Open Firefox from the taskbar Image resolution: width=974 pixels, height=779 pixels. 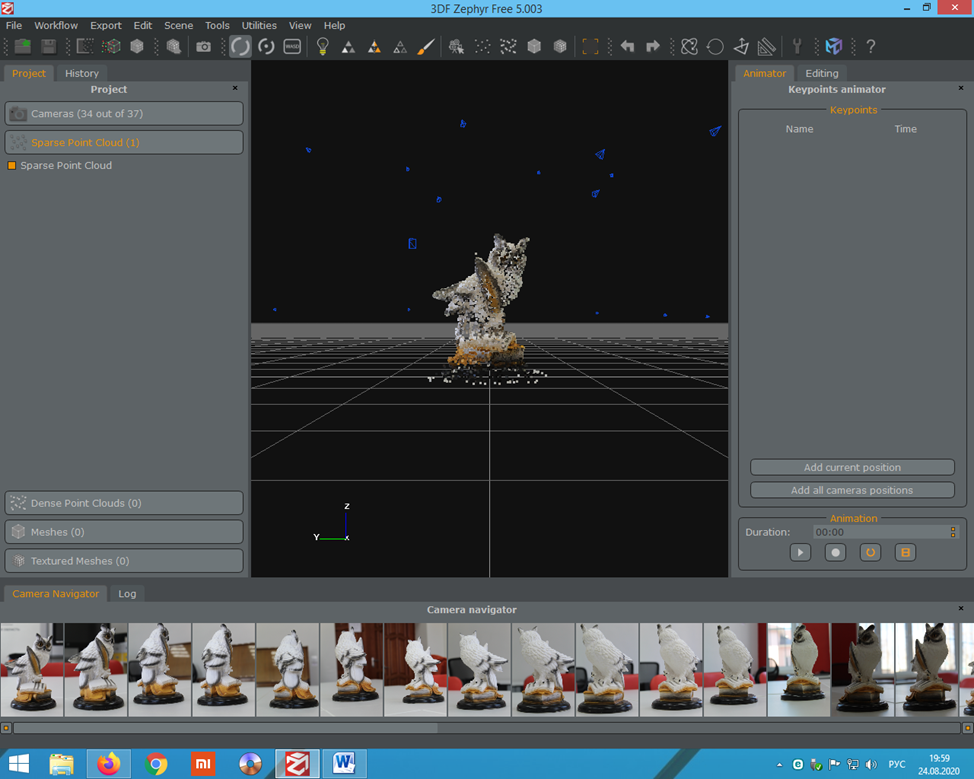point(109,763)
